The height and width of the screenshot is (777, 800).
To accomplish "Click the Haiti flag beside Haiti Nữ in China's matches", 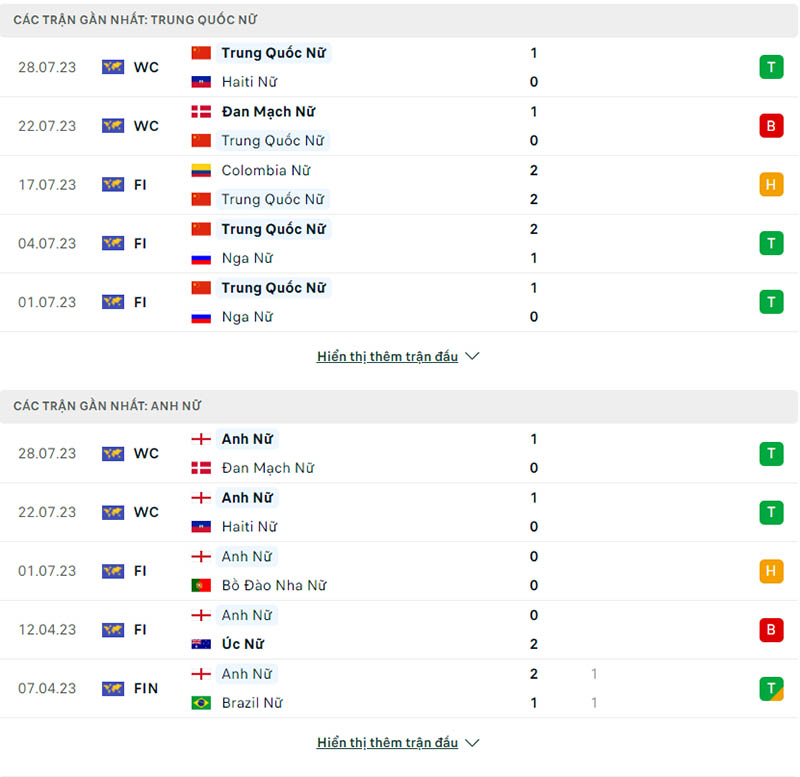I will click(201, 82).
